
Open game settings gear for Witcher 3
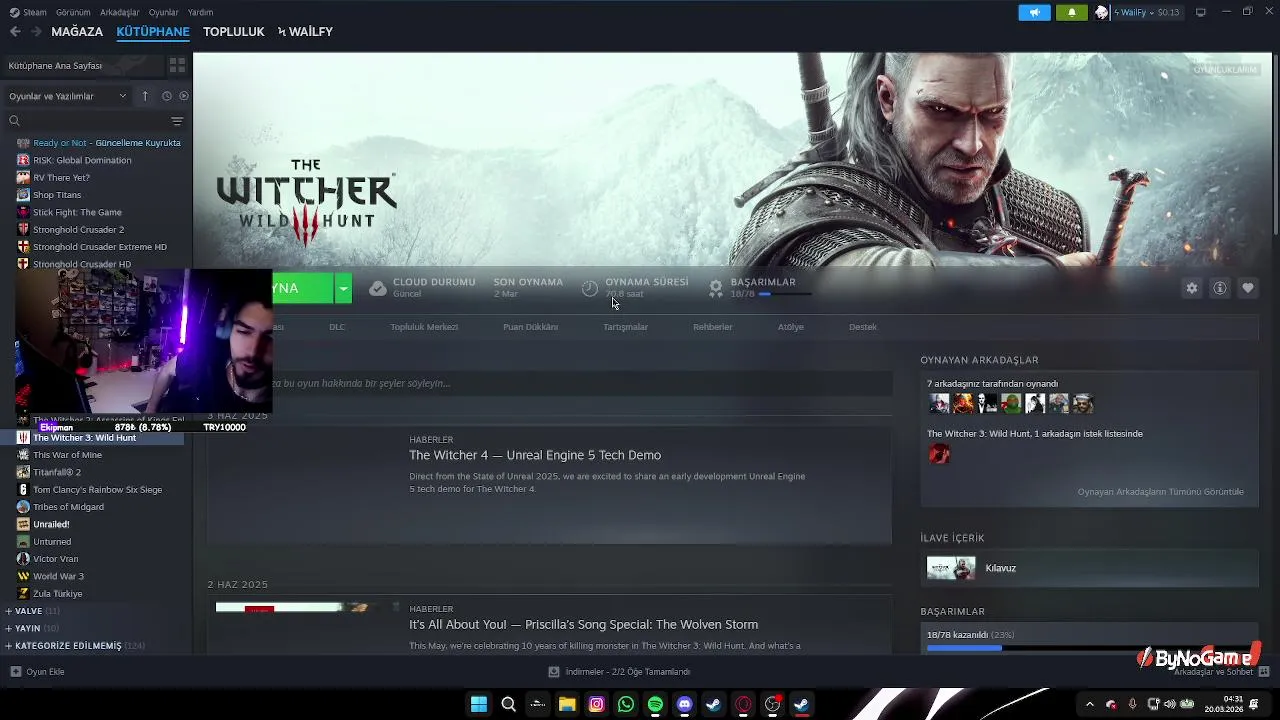1192,288
